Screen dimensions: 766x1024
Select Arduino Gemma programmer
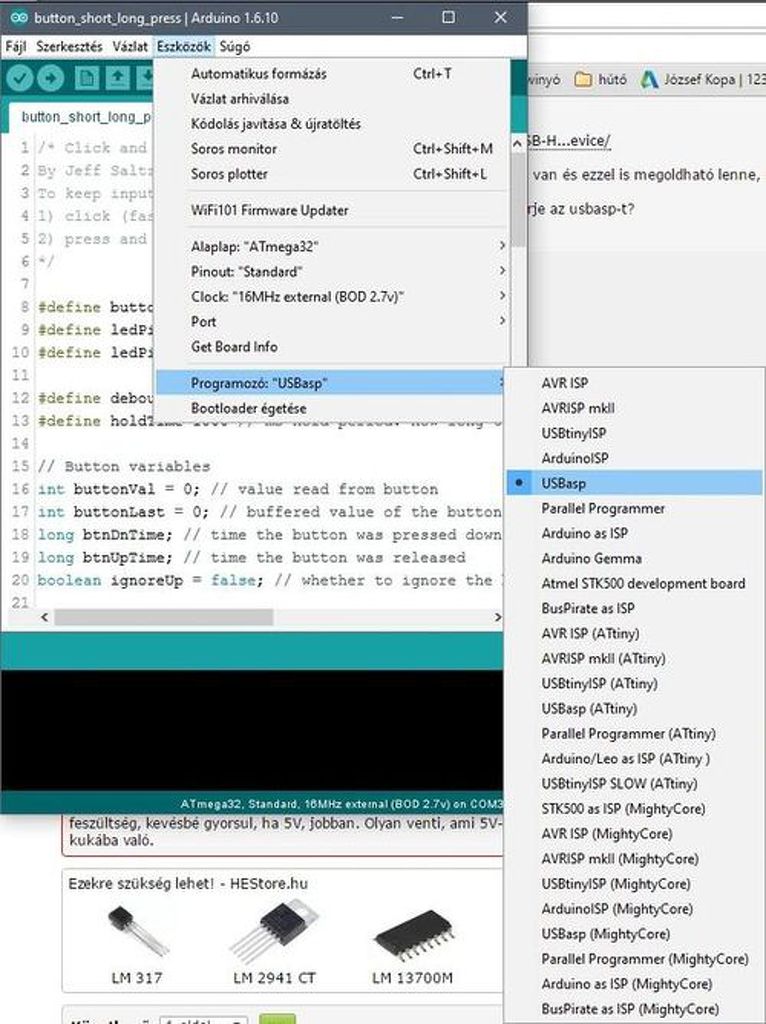633,558
